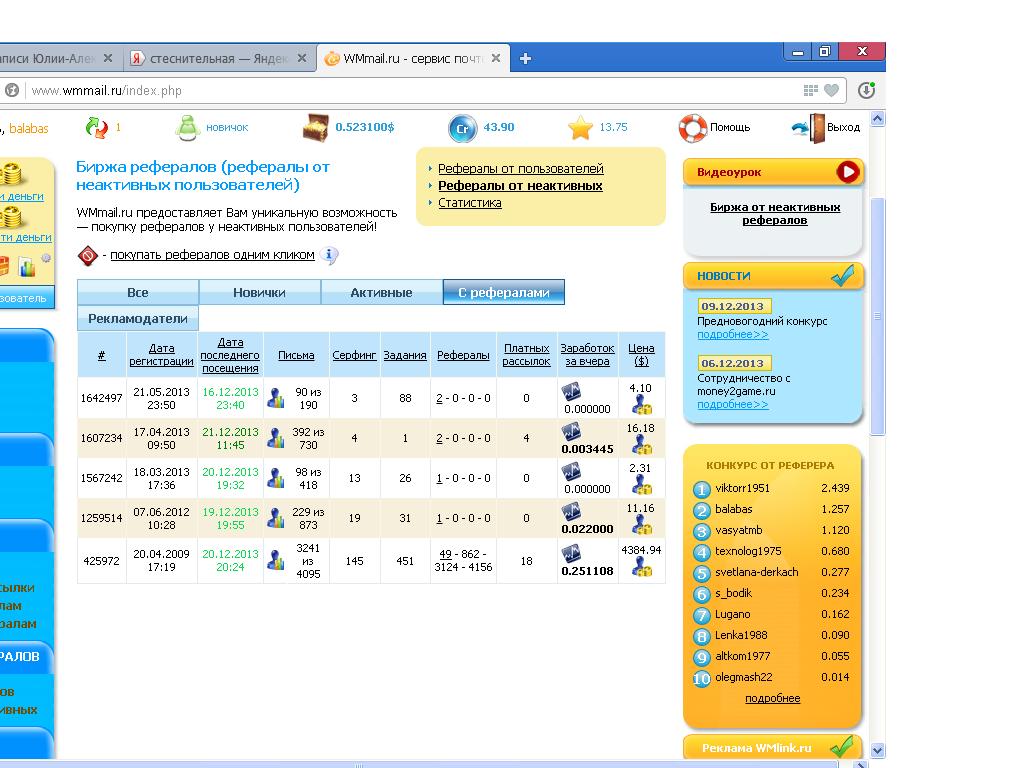Switch to the Новички tab

(x=259, y=292)
